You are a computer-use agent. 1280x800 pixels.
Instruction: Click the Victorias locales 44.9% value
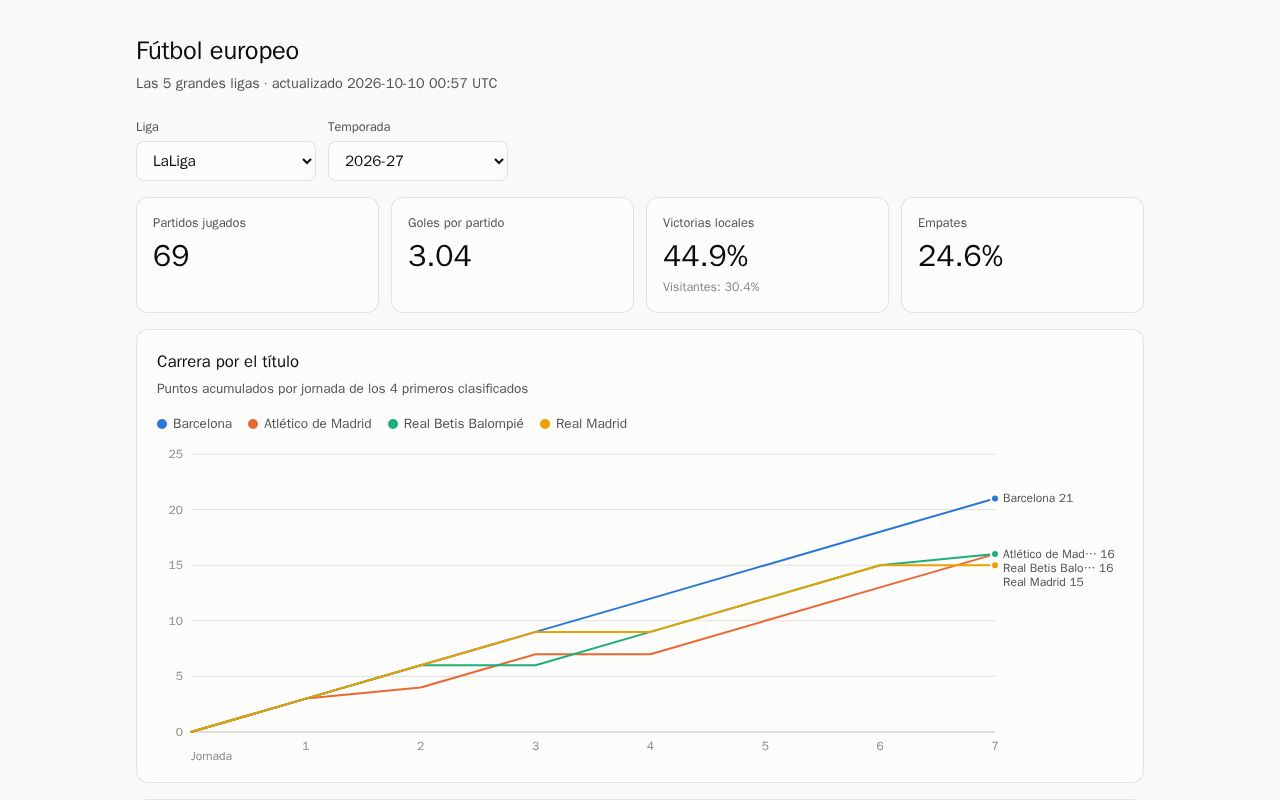705,257
